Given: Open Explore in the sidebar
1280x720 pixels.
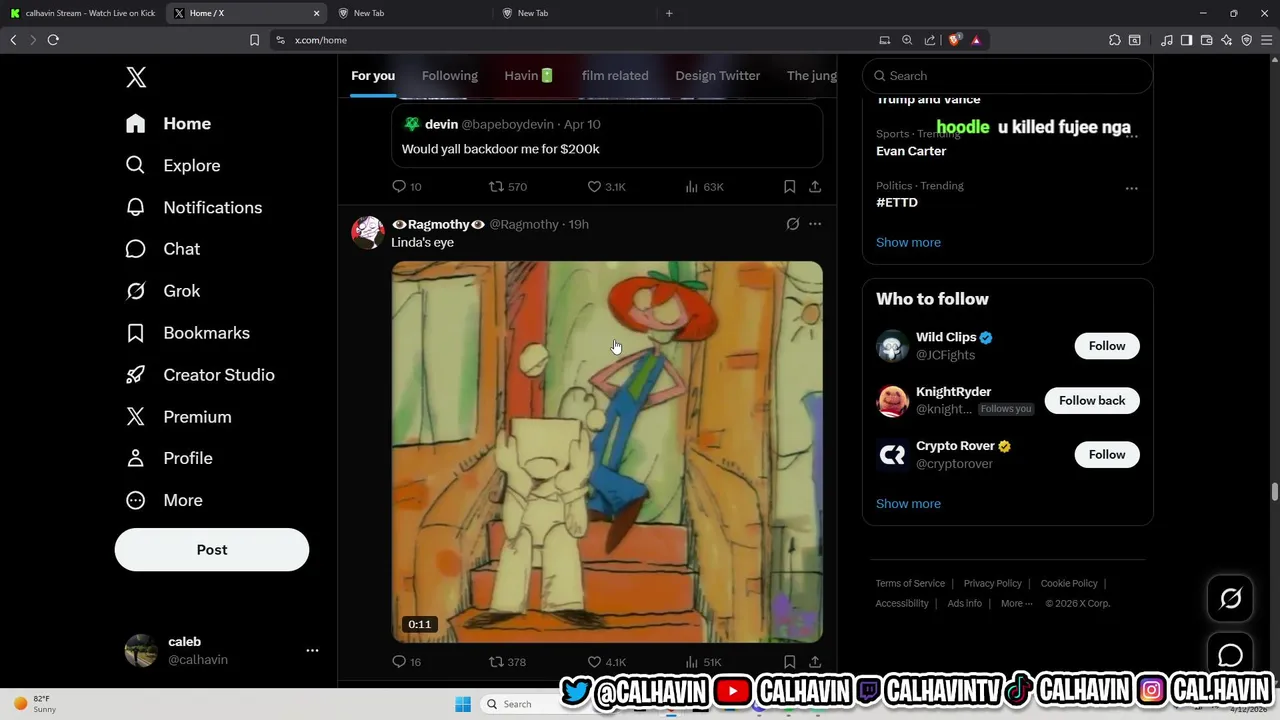Looking at the screenshot, I should click(x=172, y=166).
